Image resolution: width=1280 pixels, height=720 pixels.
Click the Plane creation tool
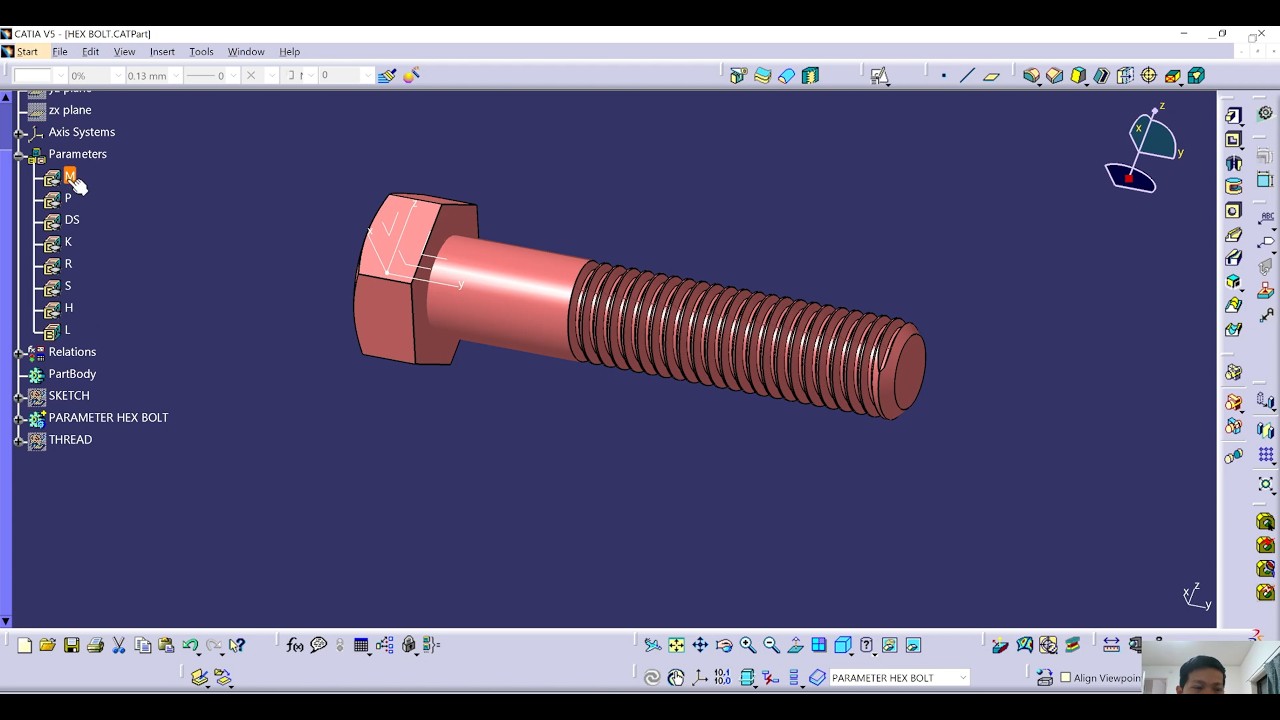pos(991,76)
